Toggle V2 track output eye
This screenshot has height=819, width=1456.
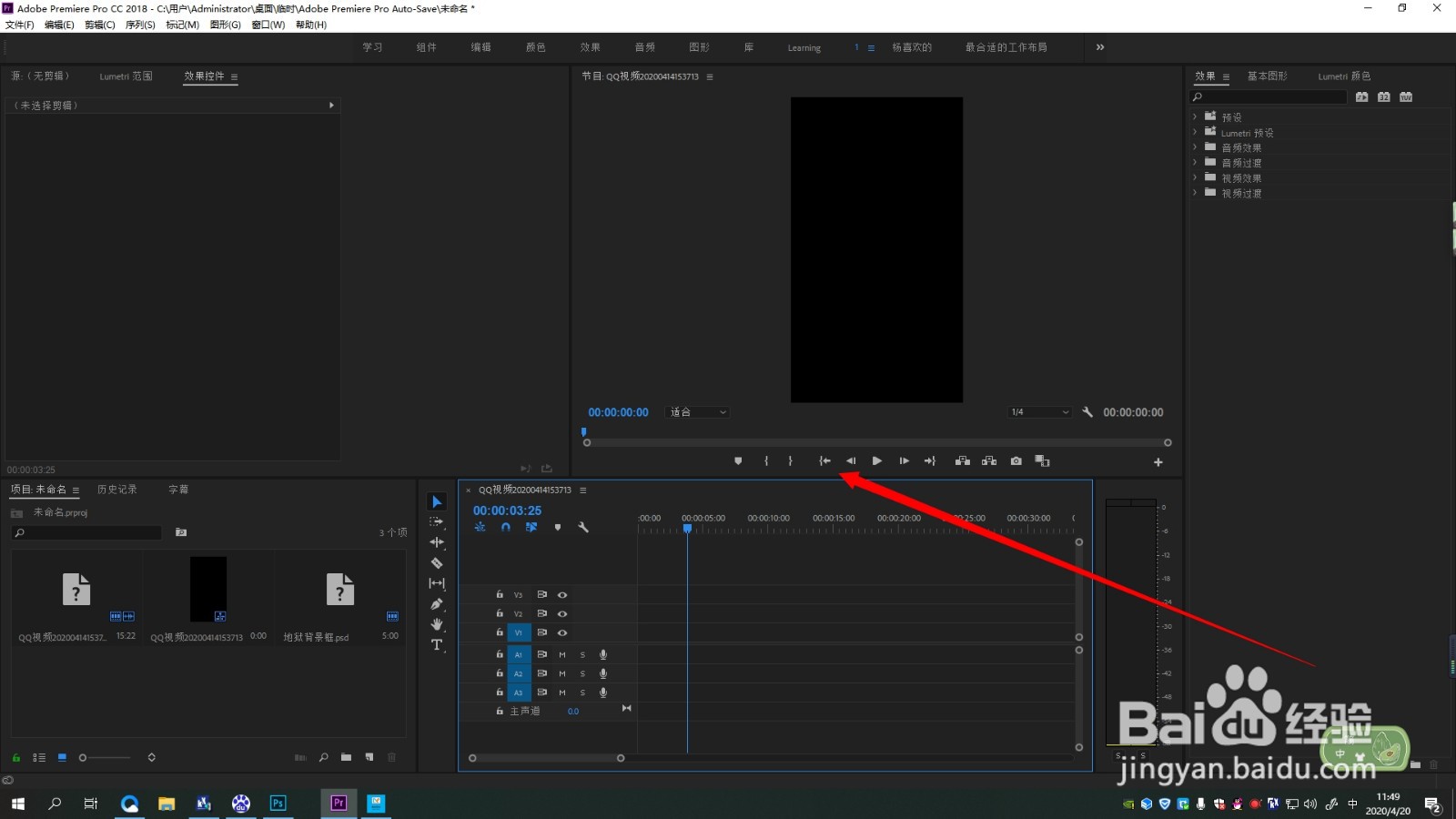coord(562,614)
